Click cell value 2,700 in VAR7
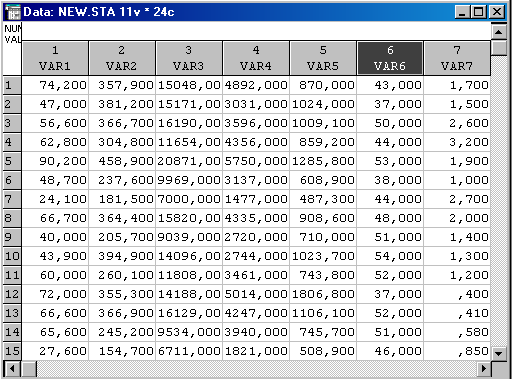This screenshot has height=379, width=512. [457, 199]
